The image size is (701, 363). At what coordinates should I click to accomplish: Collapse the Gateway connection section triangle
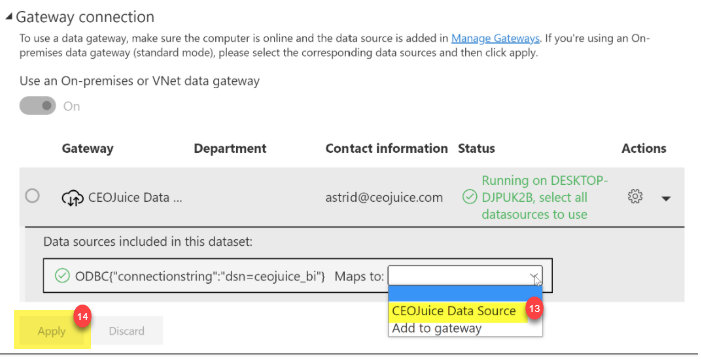pos(8,17)
